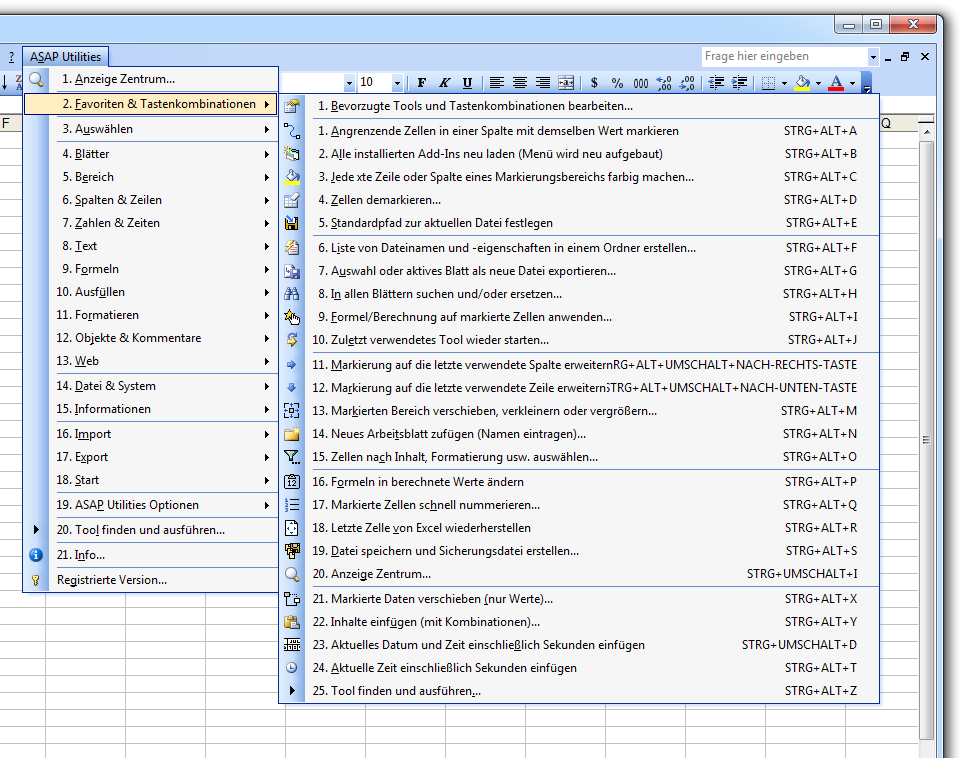Click the key icon beside Registrierte Version
The width and height of the screenshot is (964, 758).
click(x=36, y=580)
